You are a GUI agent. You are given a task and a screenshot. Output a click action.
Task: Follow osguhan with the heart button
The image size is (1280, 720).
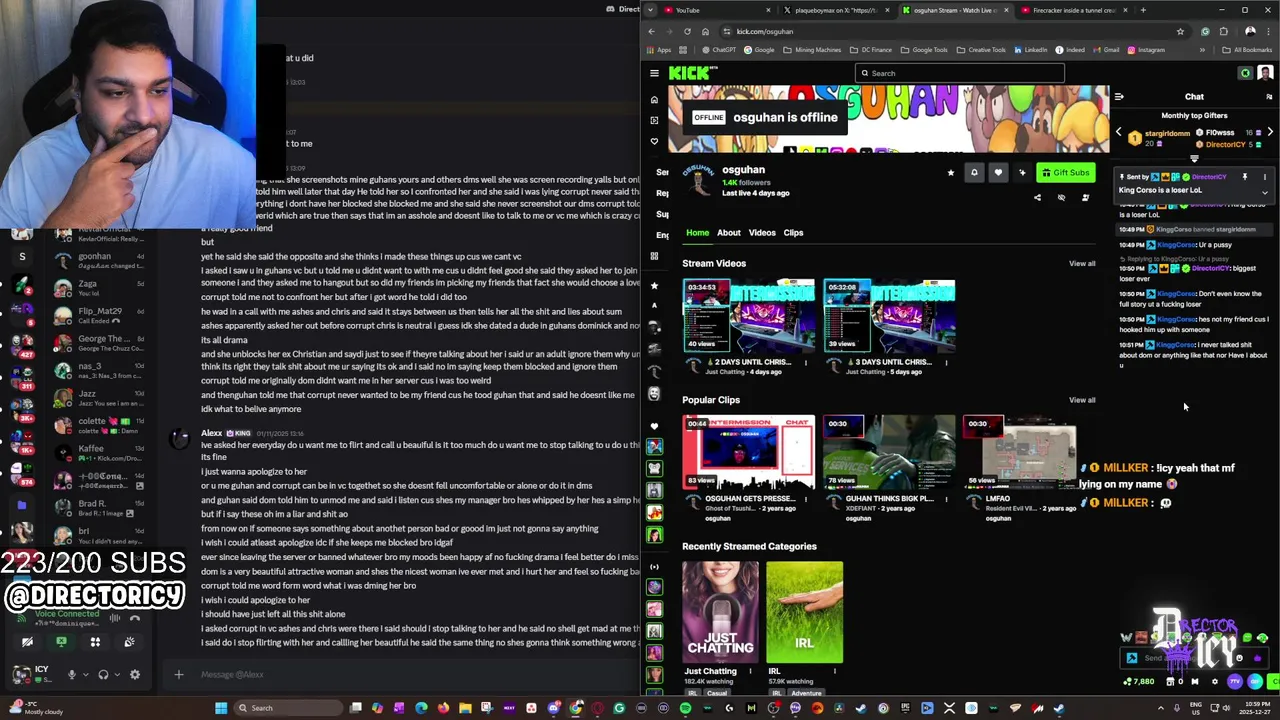(998, 173)
